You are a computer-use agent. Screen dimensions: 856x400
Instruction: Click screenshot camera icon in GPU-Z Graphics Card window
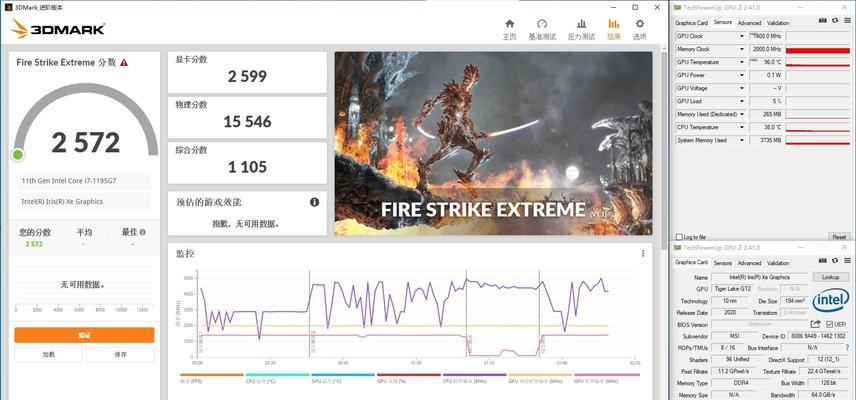pyautogui.click(x=823, y=261)
